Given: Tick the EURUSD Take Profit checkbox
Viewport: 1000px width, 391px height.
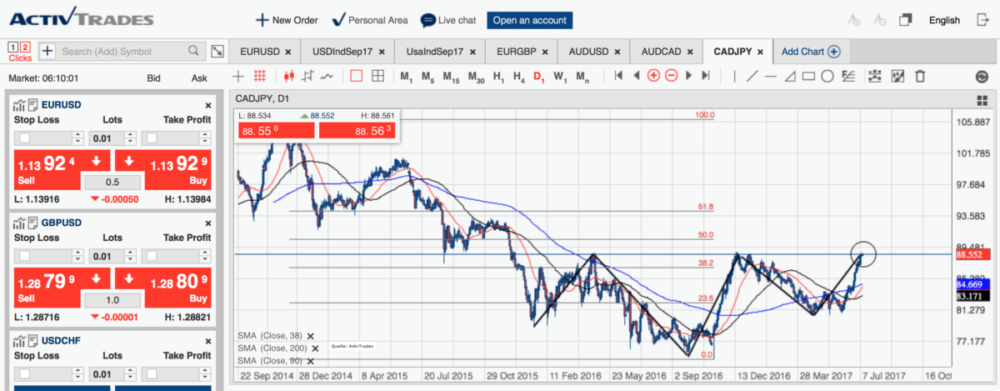Looking at the screenshot, I should click(152, 138).
